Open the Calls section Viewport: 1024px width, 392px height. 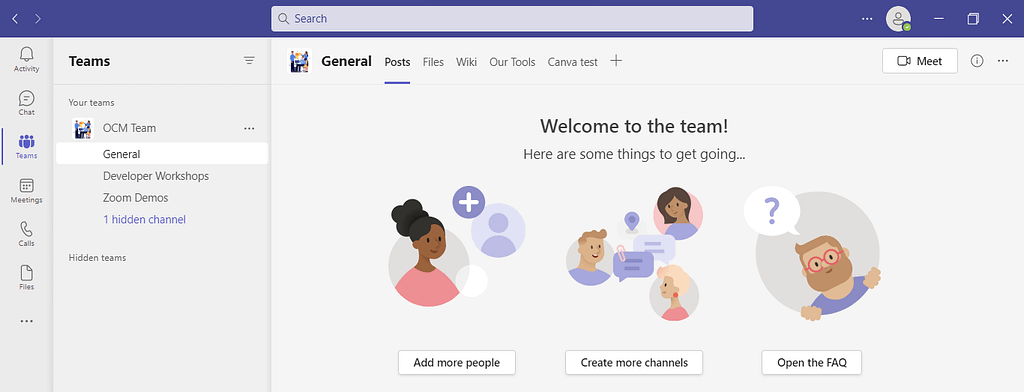pos(26,235)
